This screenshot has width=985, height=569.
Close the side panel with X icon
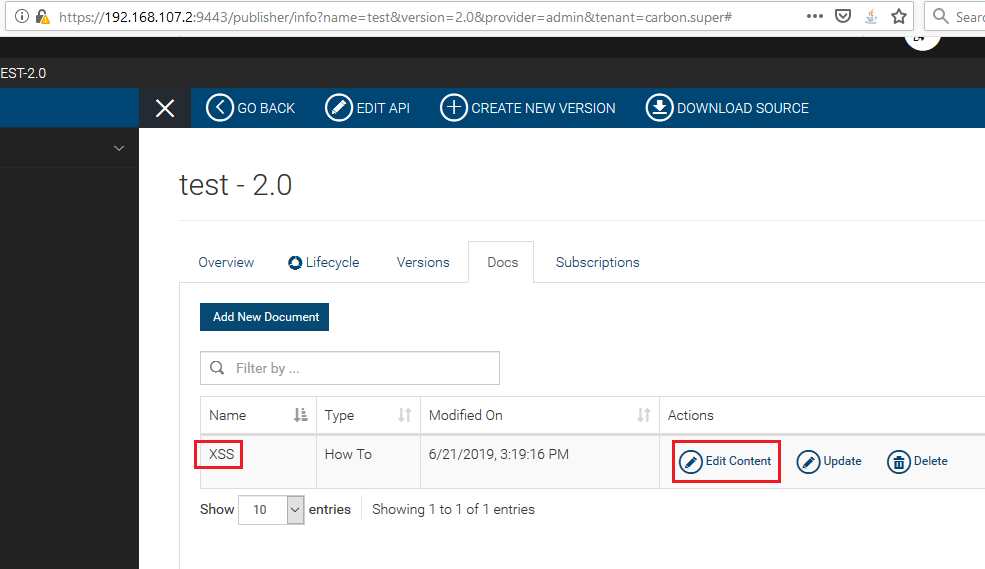coord(165,108)
